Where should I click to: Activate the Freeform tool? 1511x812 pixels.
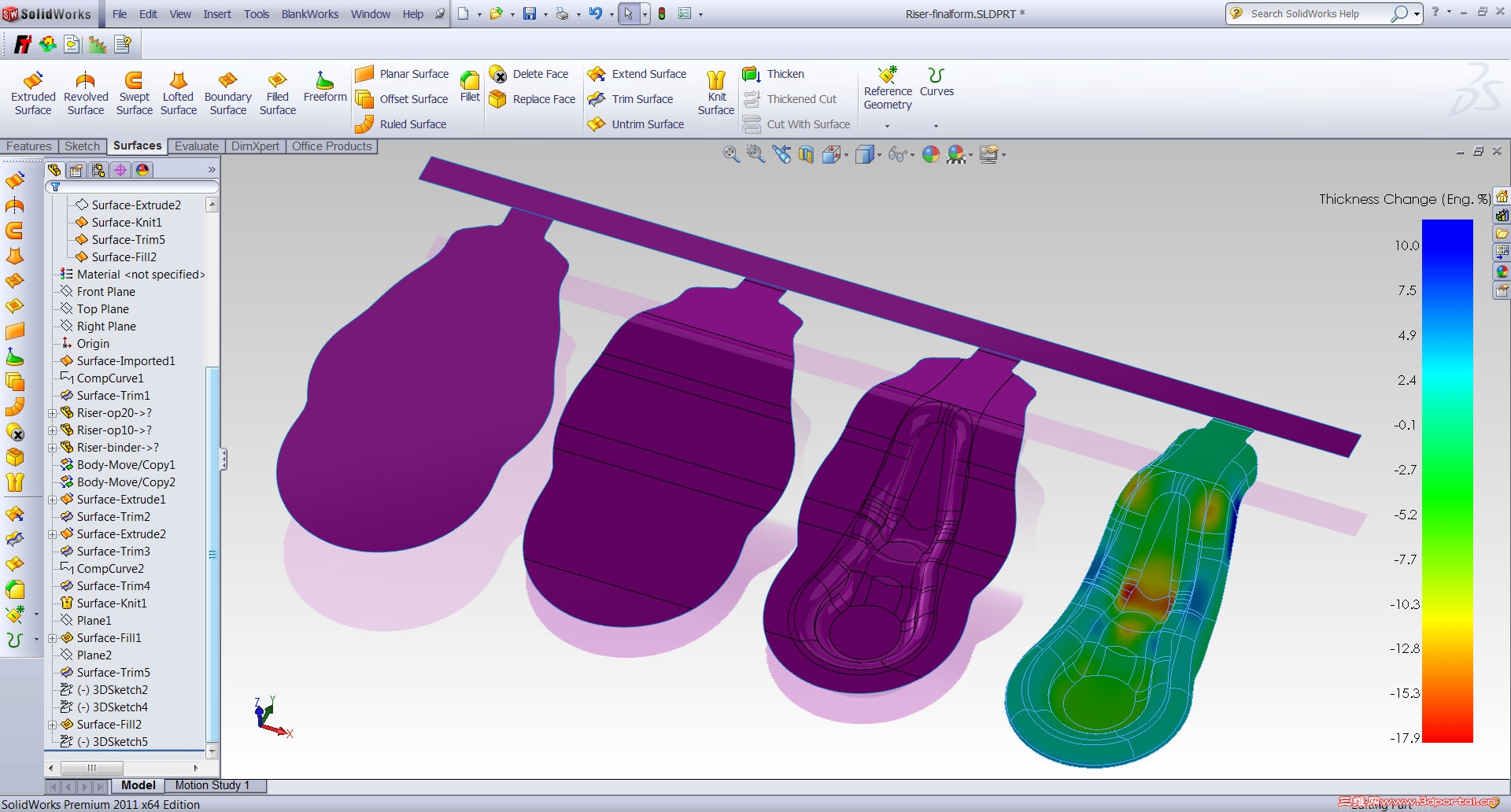coord(325,87)
